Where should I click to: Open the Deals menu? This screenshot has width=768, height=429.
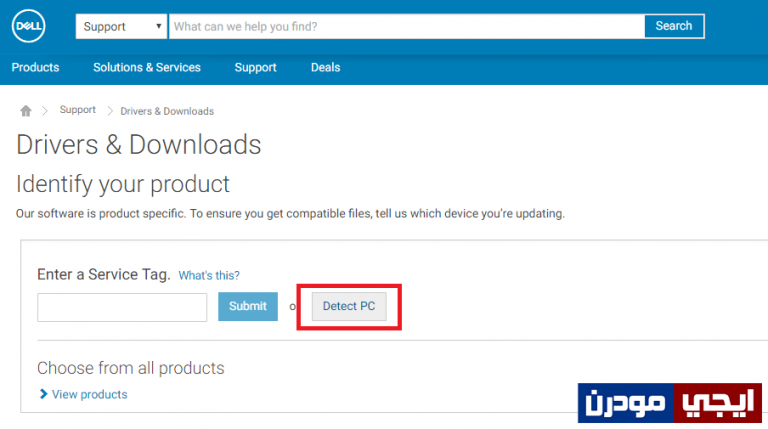pyautogui.click(x=326, y=68)
